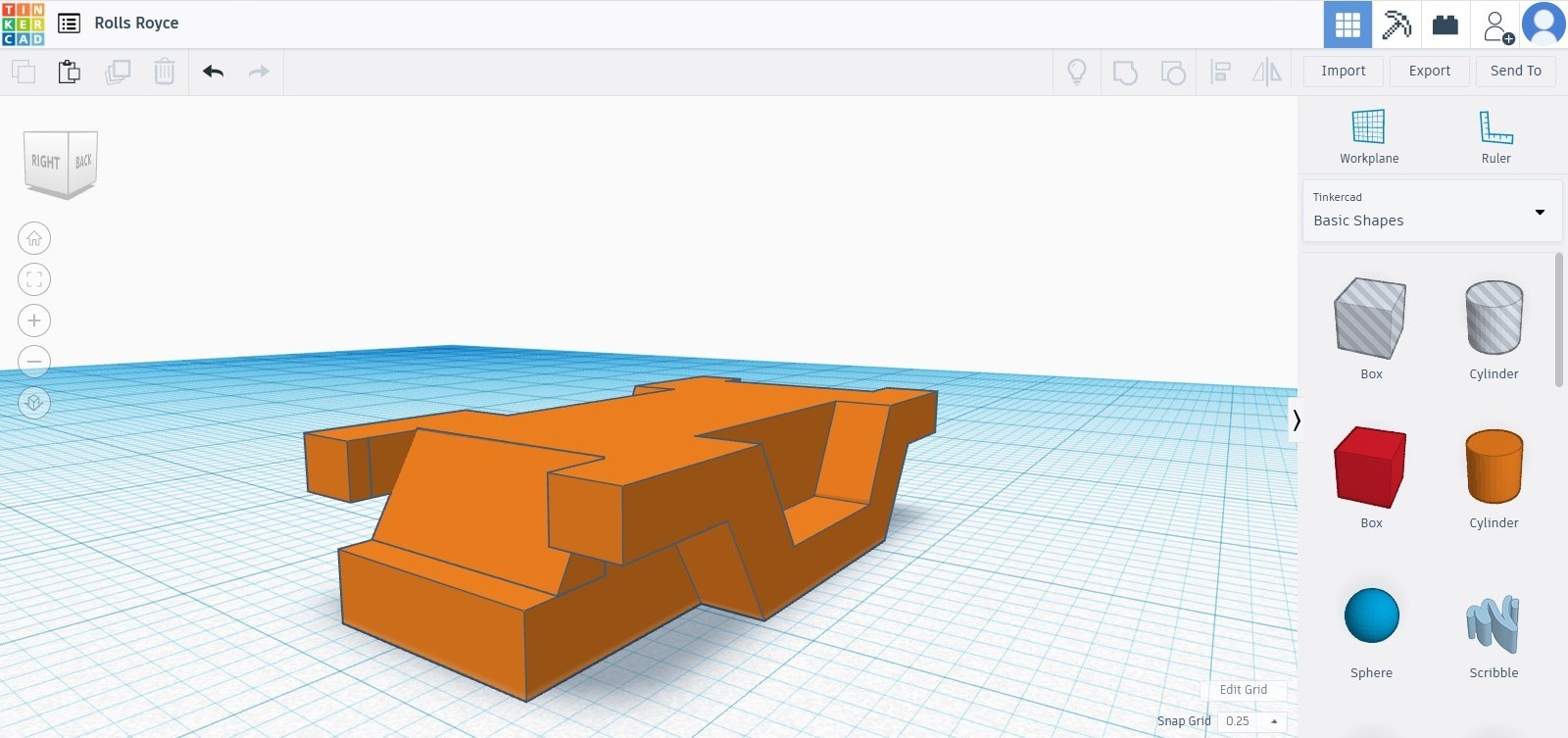Open the Snap Grid value dropdown
The width and height of the screenshot is (1568, 738).
pos(1252,721)
